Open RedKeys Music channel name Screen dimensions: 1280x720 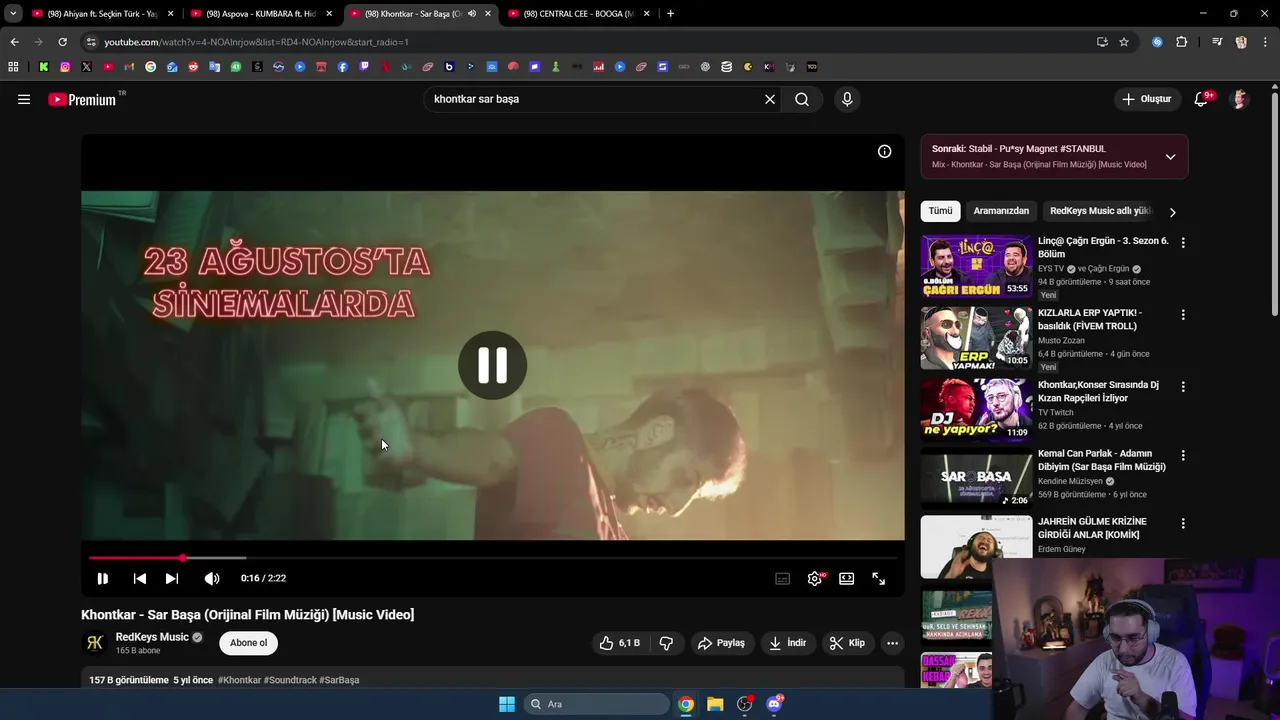click(152, 637)
